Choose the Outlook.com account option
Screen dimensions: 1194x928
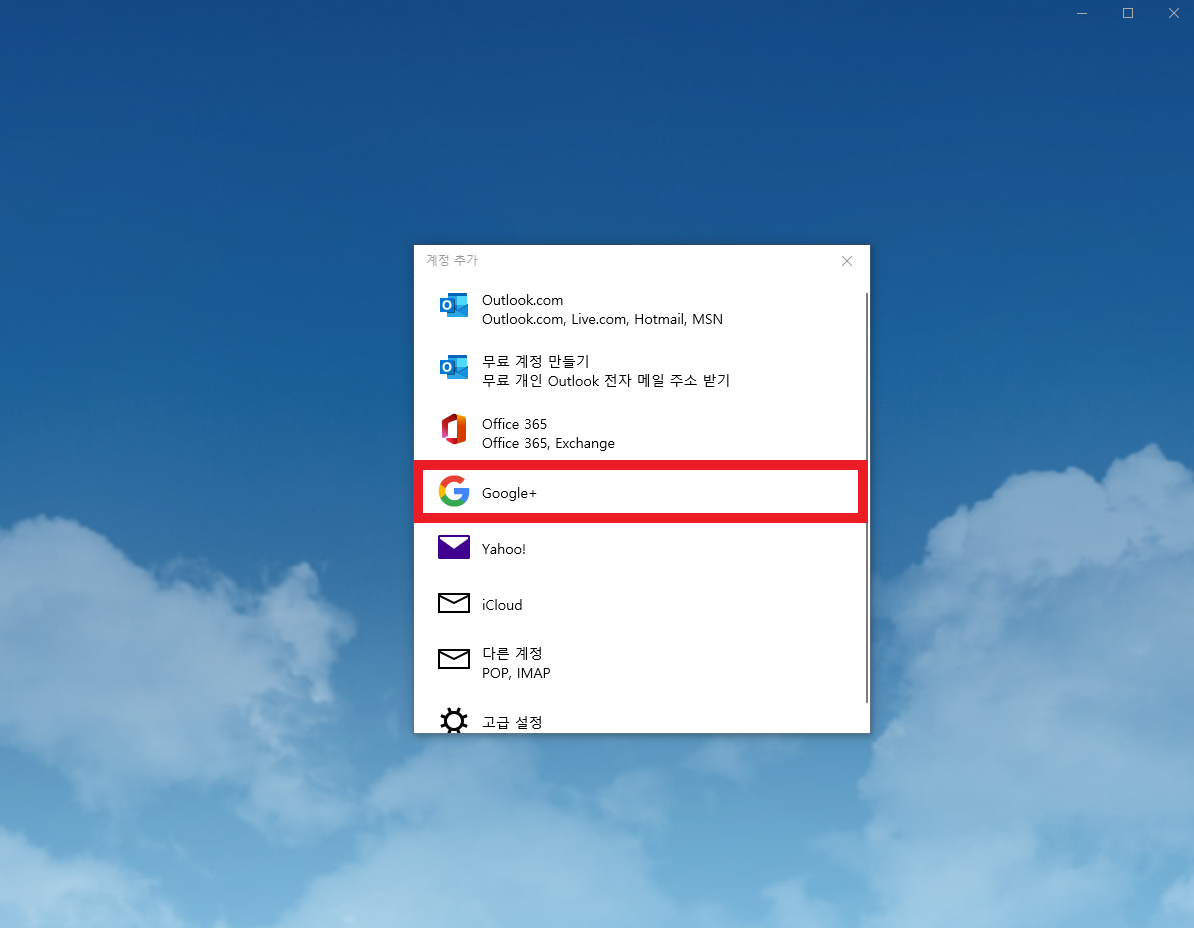pyautogui.click(x=640, y=309)
